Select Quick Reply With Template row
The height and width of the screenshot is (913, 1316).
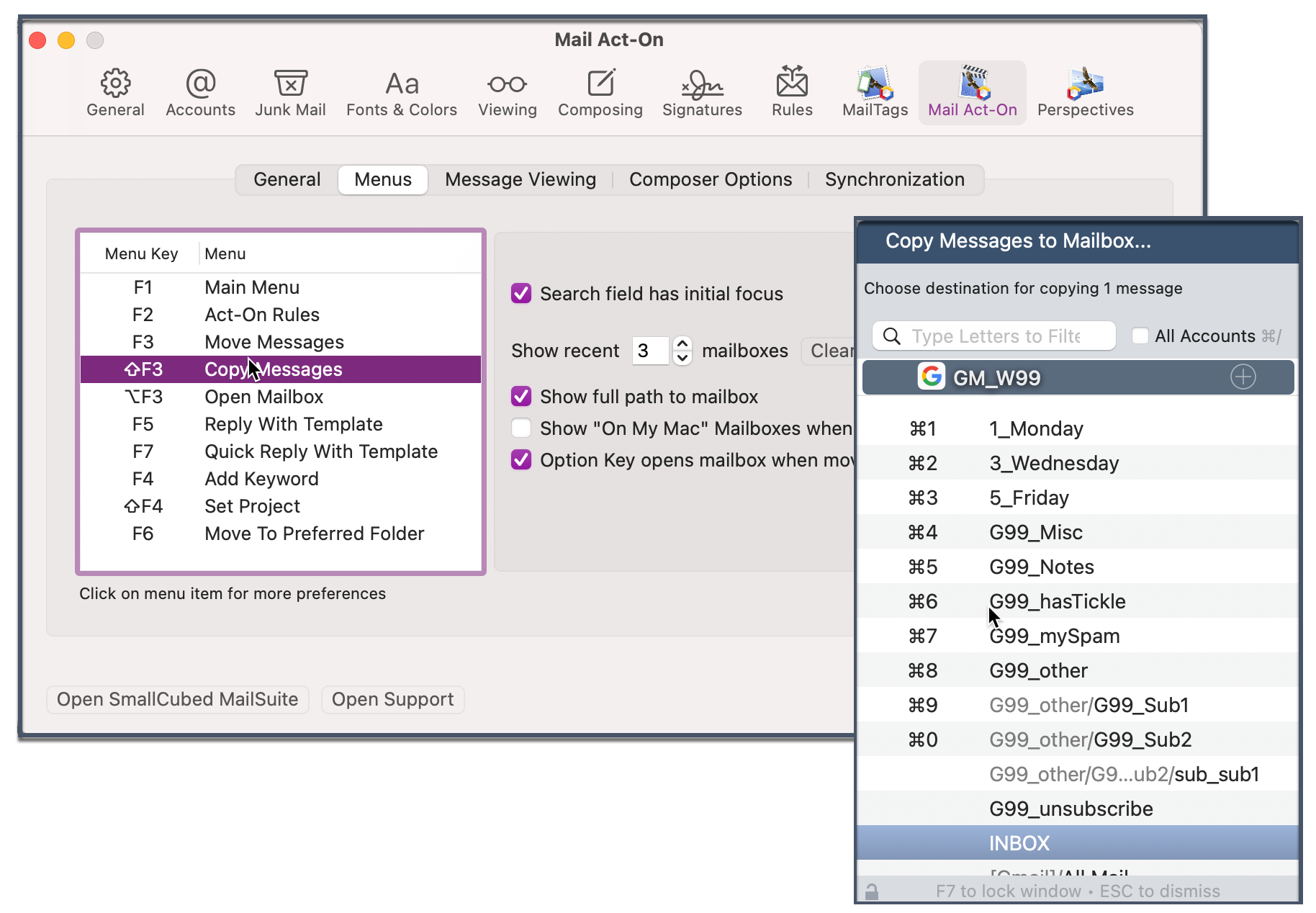click(x=281, y=451)
